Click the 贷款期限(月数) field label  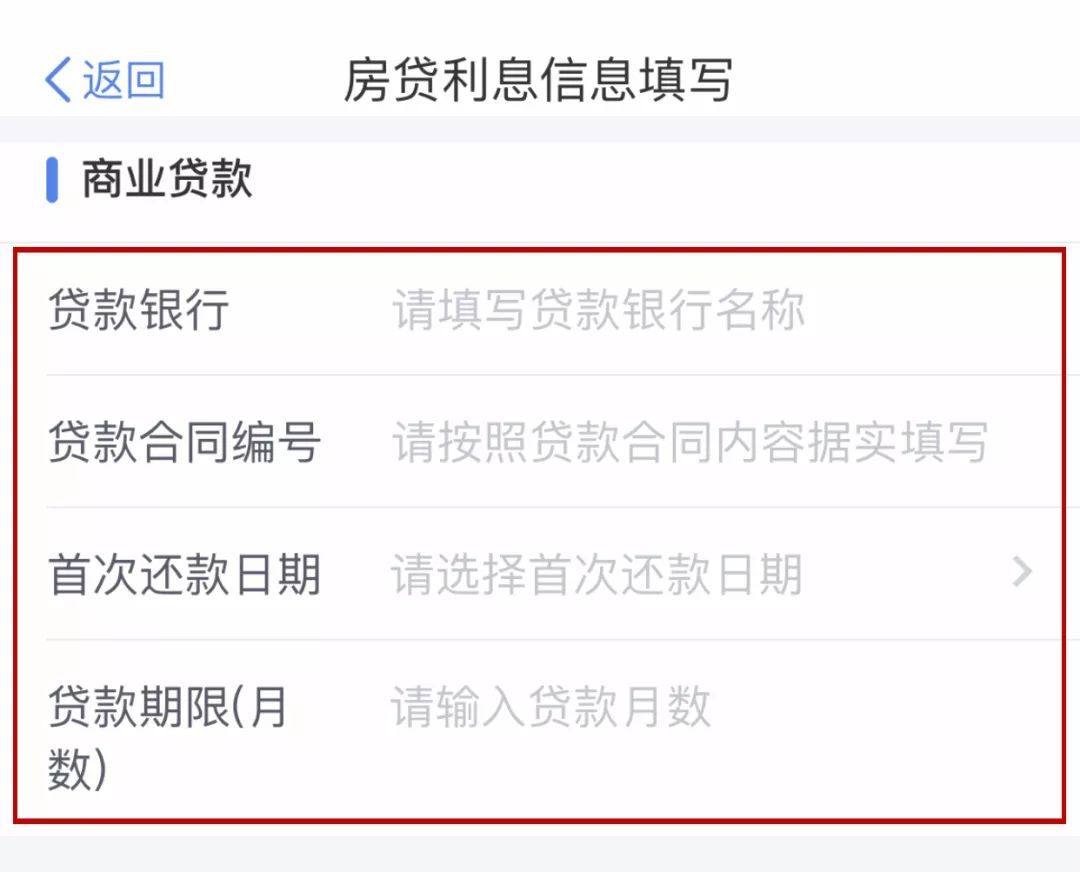[x=168, y=738]
